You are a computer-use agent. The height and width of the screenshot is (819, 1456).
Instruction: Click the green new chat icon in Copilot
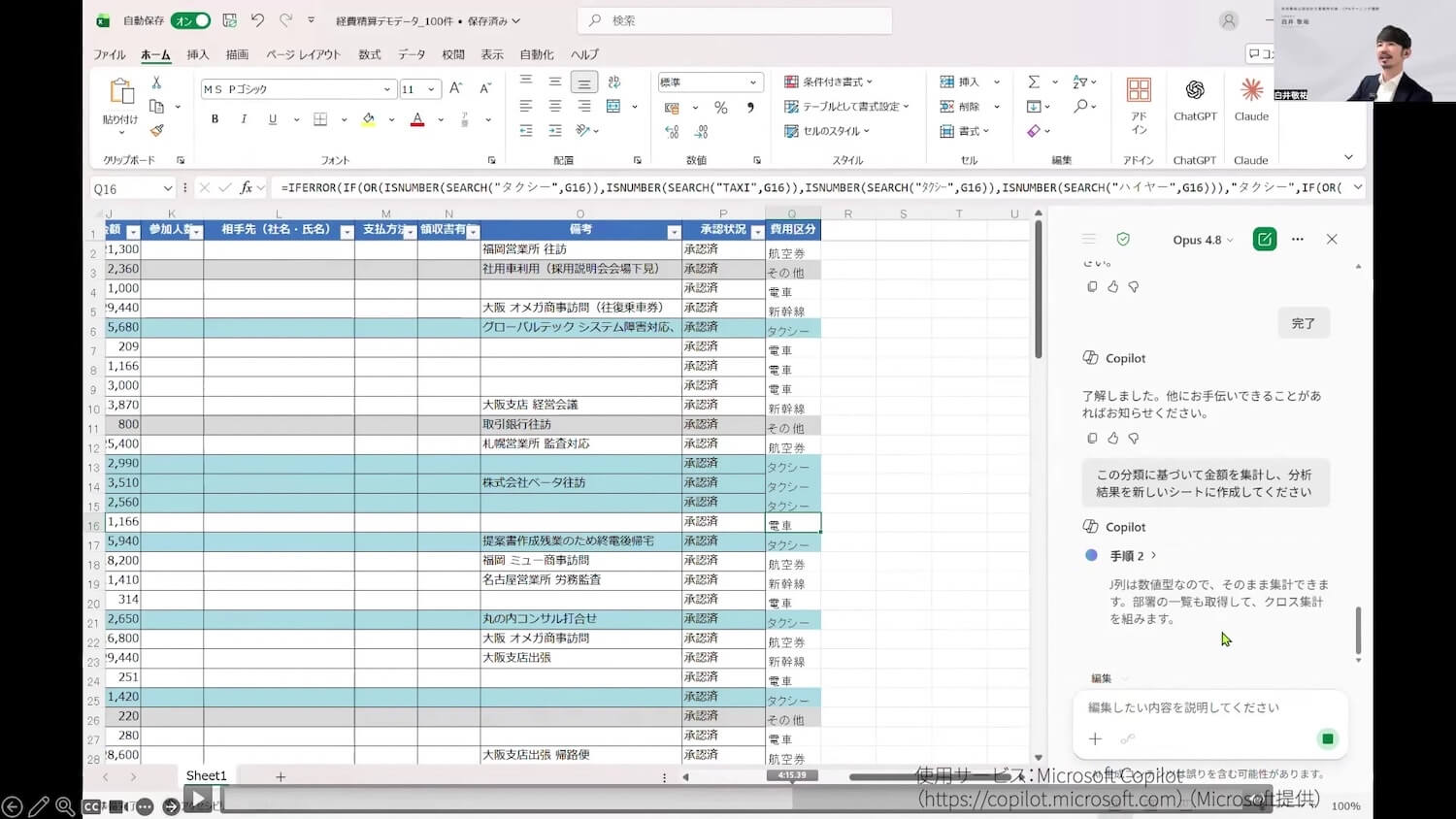[1265, 239]
